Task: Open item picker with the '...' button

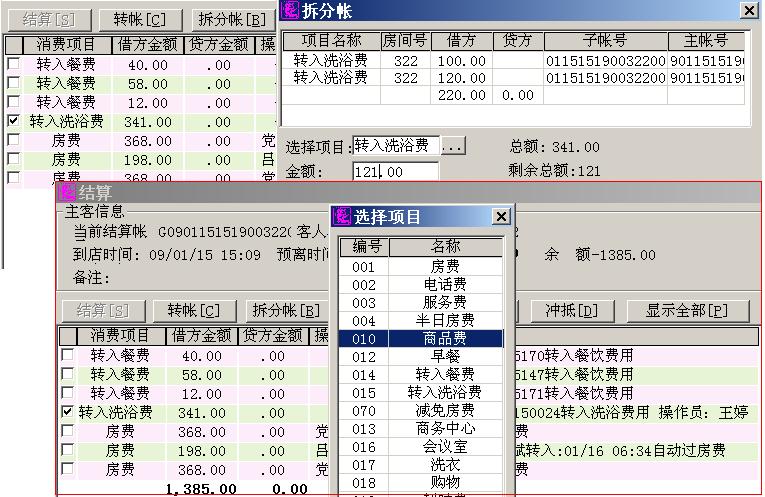Action: coord(453,146)
